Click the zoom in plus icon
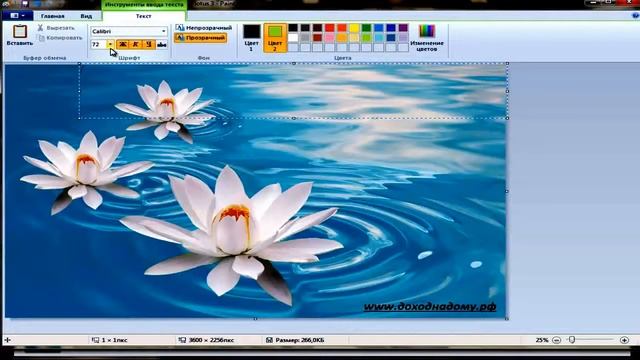This screenshot has width=640, height=360. pos(624,340)
